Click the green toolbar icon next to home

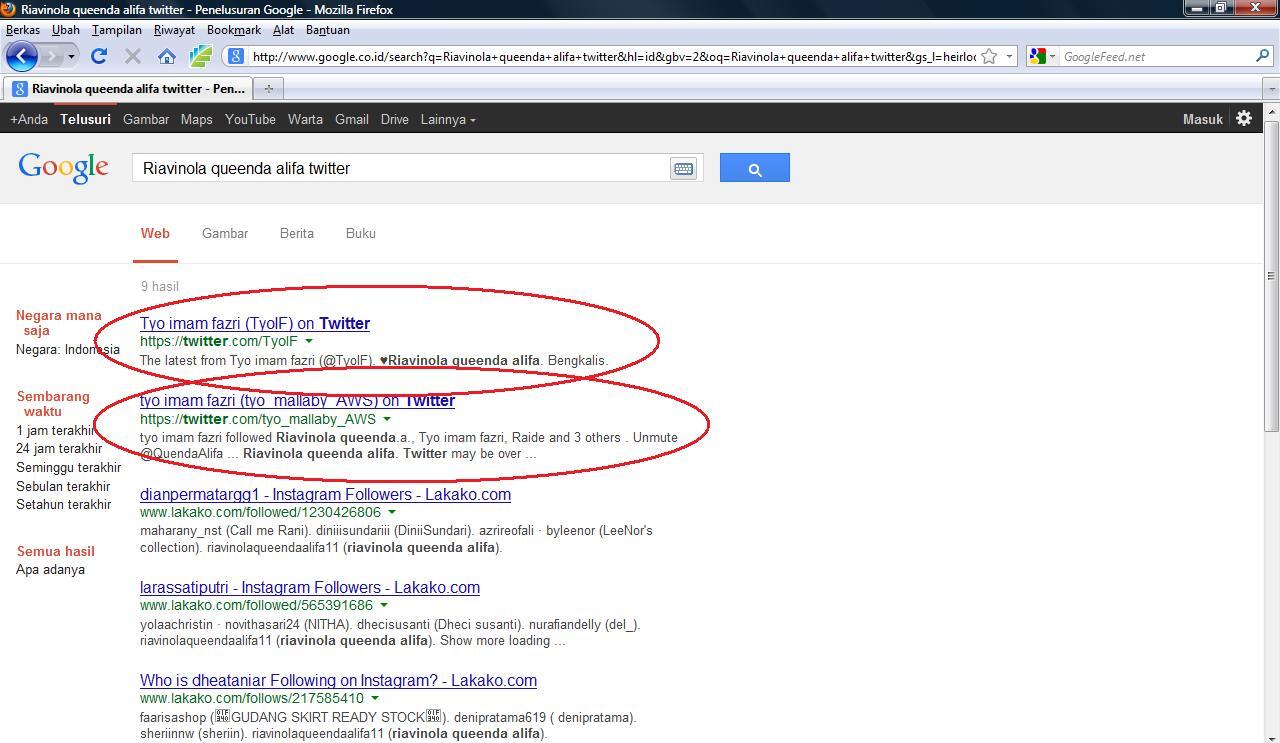click(x=200, y=56)
